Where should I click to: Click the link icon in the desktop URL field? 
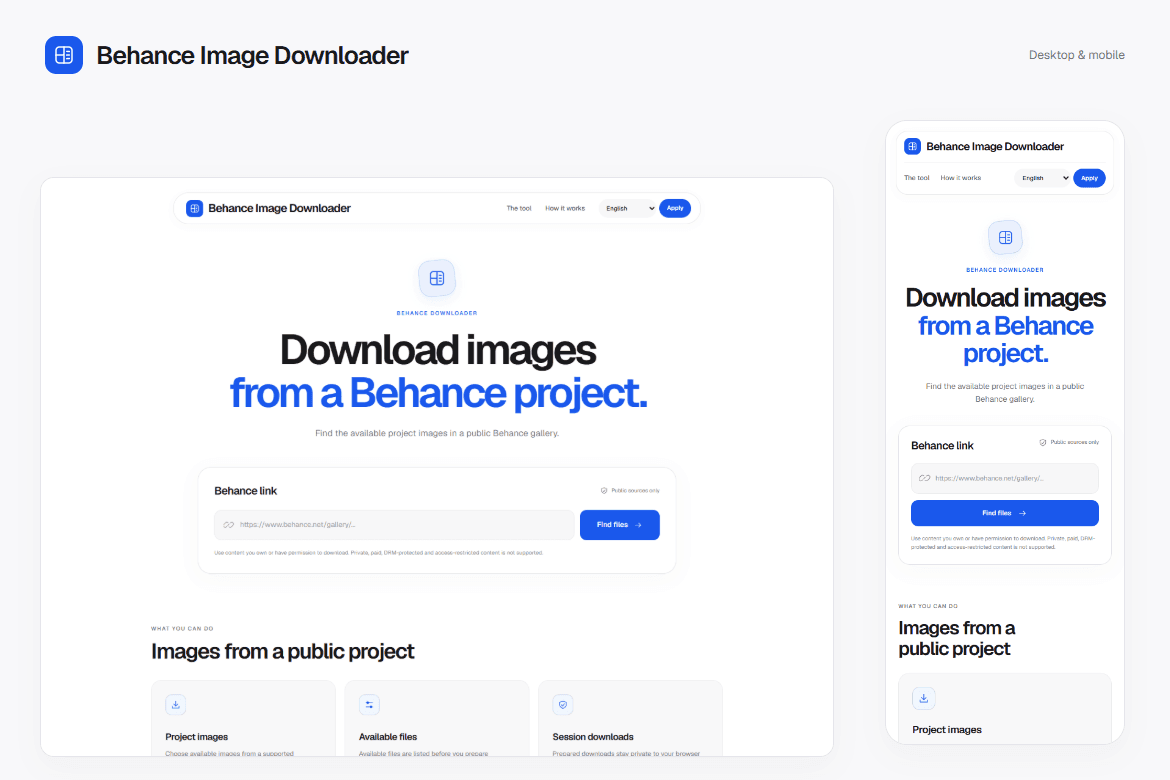tap(228, 525)
